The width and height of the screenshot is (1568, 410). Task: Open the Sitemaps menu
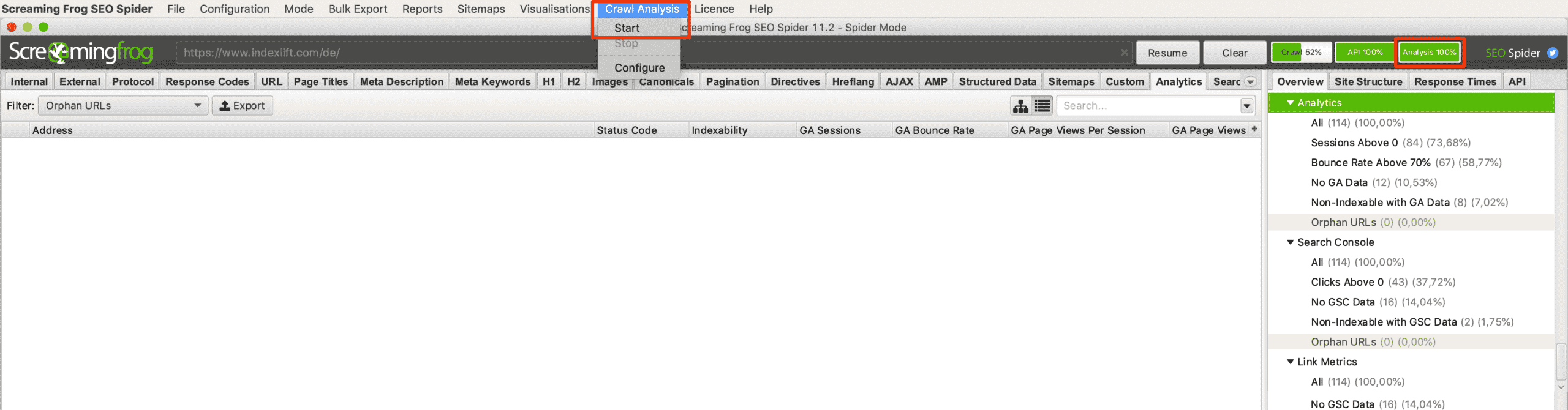tap(481, 9)
